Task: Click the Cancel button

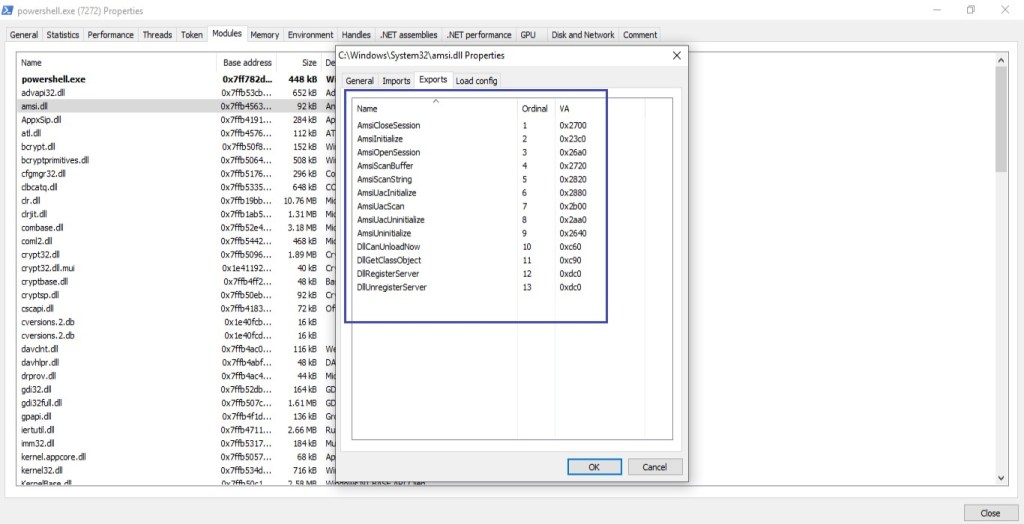Action: 654,467
